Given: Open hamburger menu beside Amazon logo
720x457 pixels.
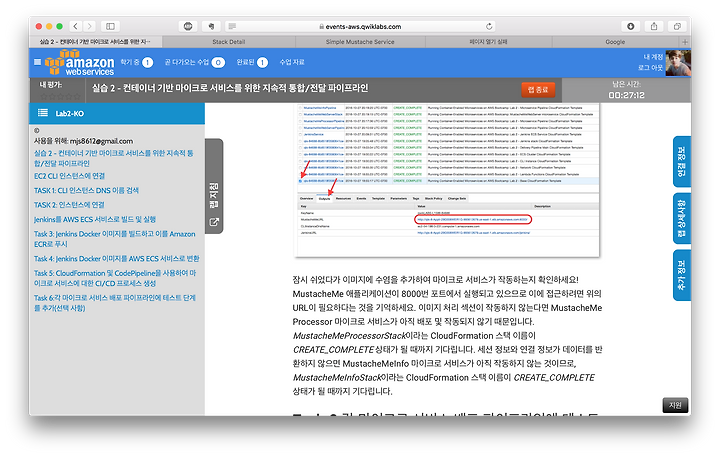Looking at the screenshot, I should tap(37, 62).
